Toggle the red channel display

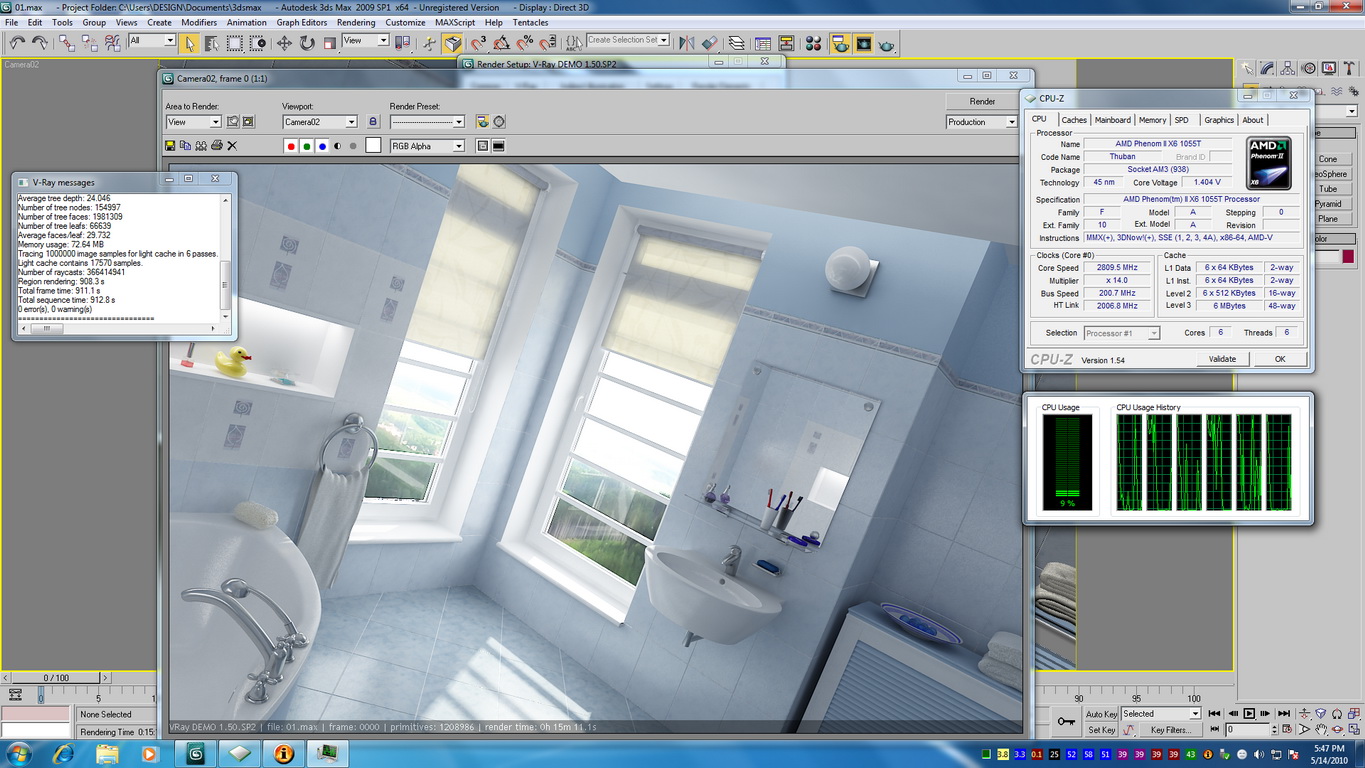[291, 146]
